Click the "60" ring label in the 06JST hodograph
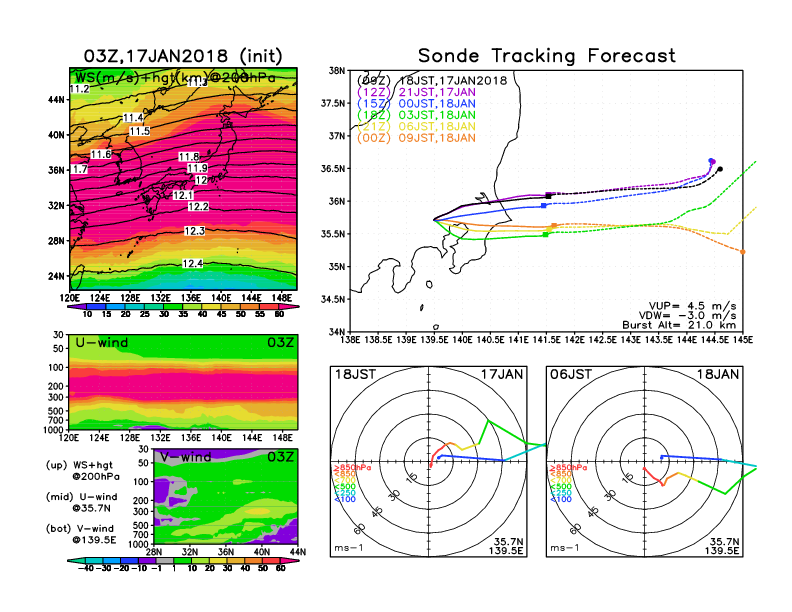The image size is (792, 612). point(576,529)
